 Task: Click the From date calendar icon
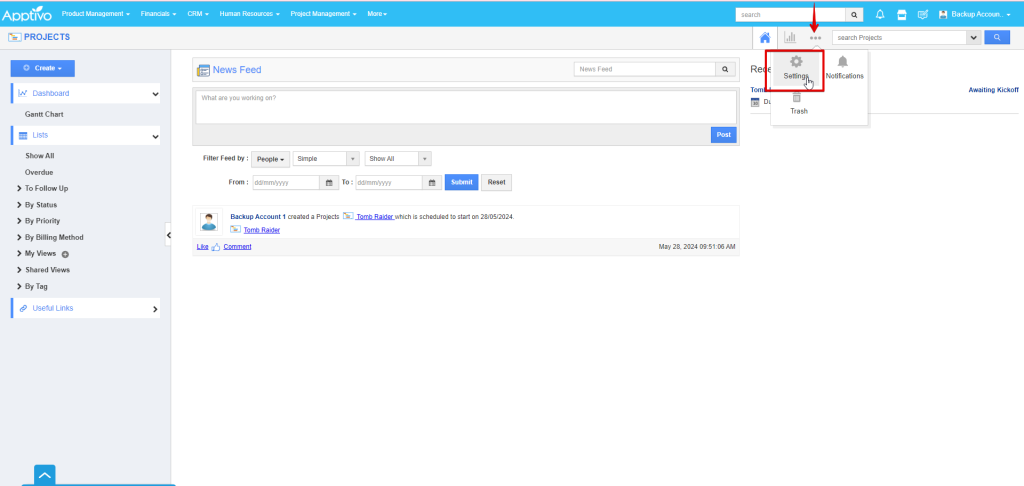(330, 183)
